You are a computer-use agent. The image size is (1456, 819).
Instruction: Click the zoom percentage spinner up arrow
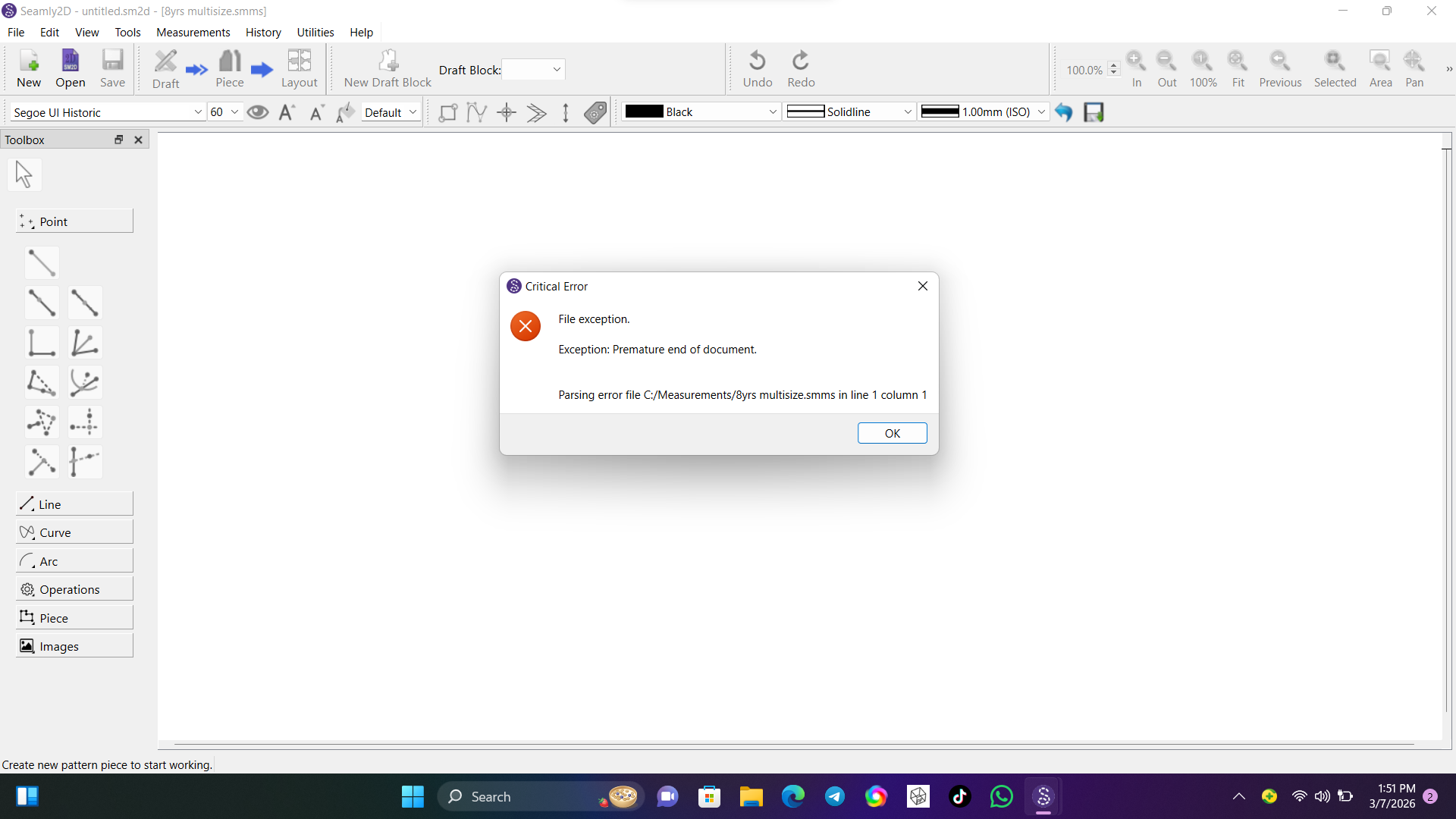[x=1113, y=65]
